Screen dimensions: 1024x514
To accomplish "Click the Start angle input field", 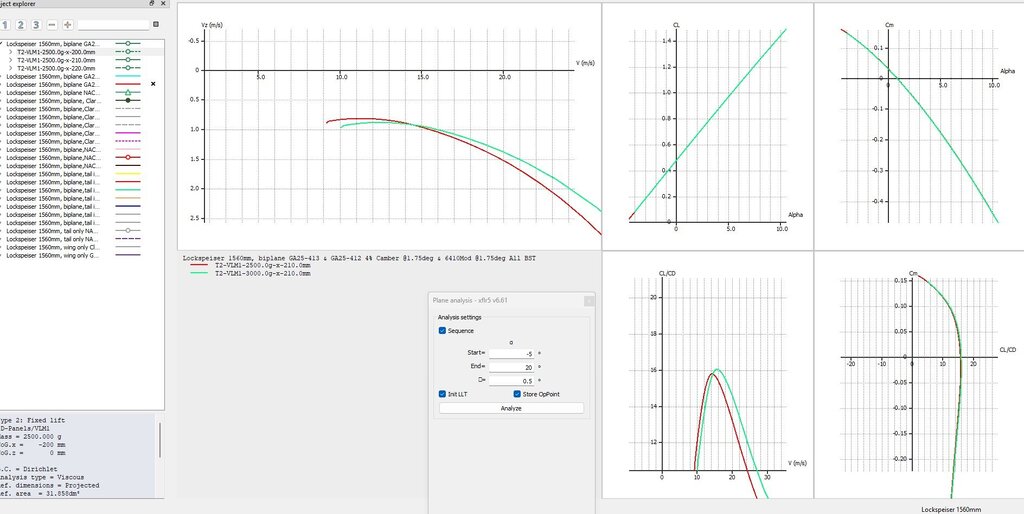I will 512,353.
